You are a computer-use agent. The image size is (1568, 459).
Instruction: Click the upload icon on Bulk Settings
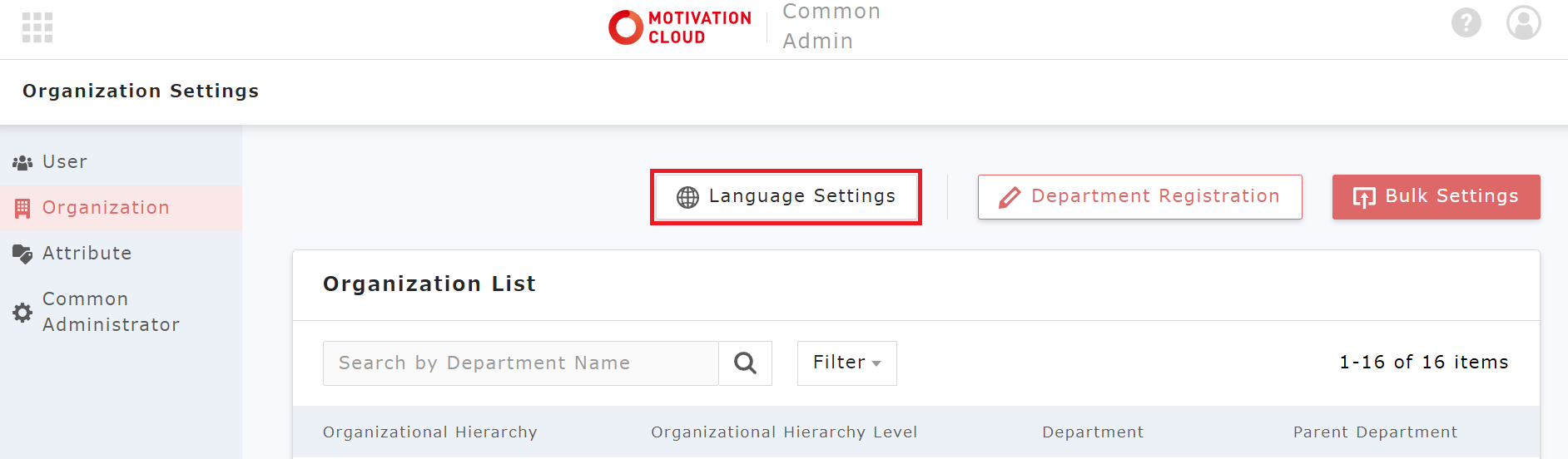pos(1363,197)
